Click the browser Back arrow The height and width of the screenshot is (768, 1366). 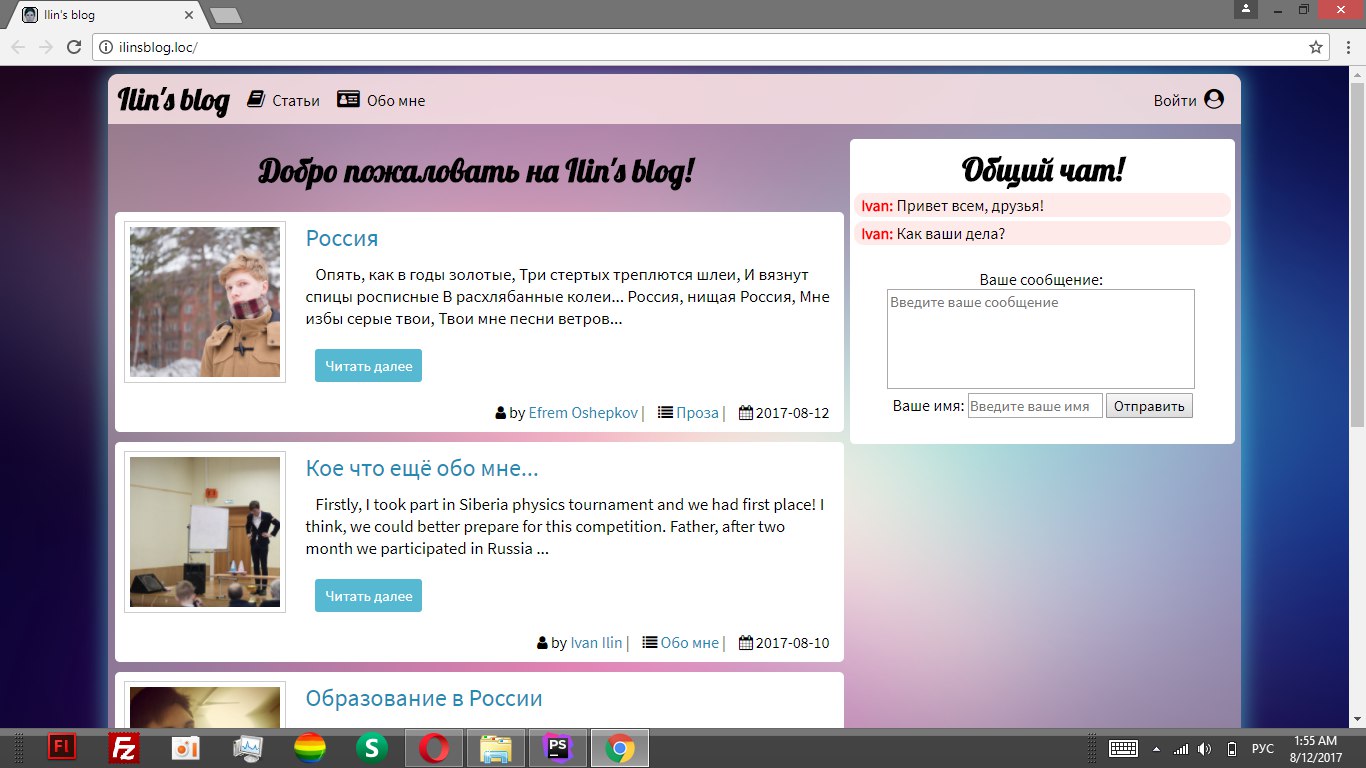(18, 47)
